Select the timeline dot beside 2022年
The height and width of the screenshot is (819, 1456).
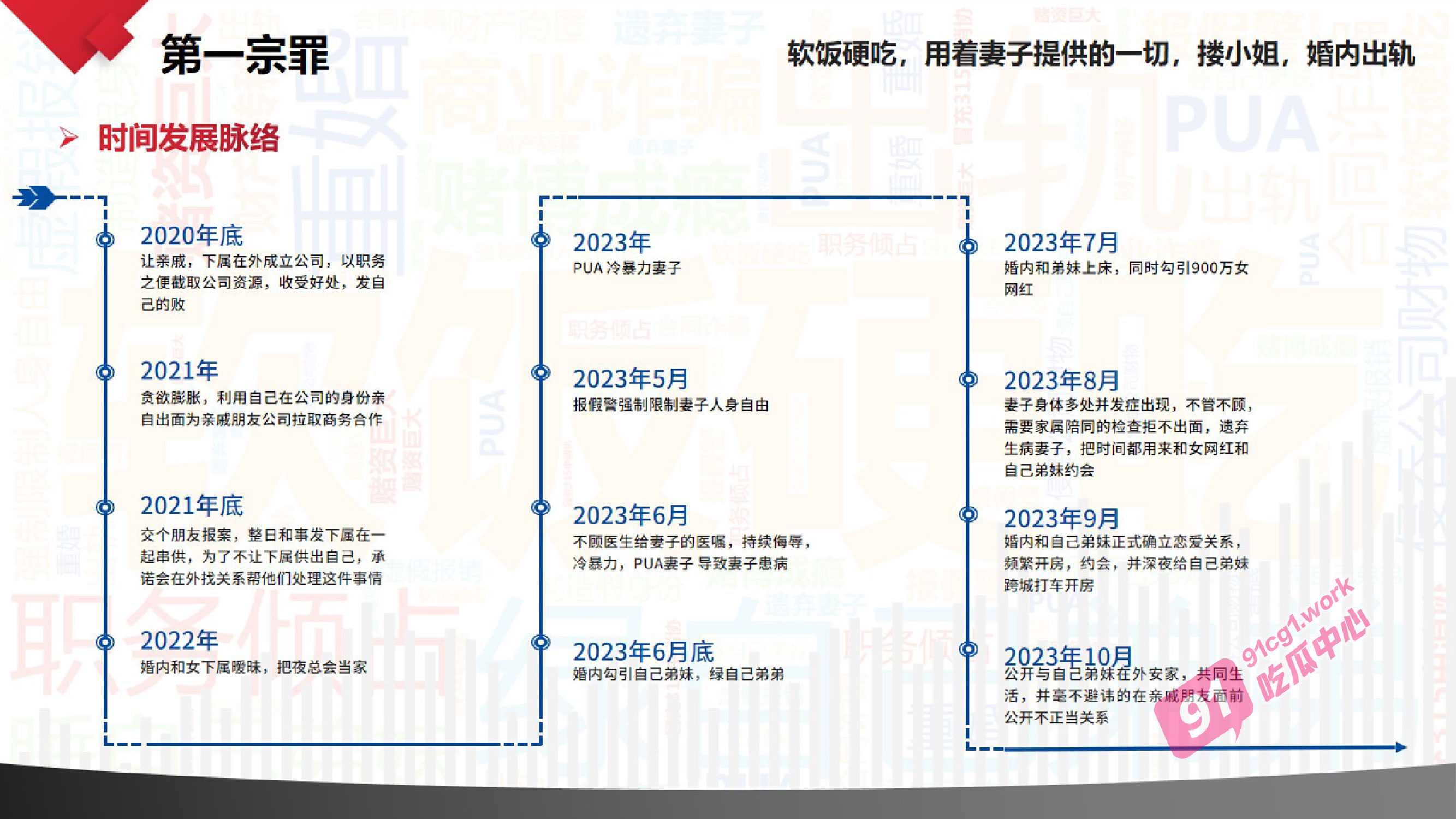[105, 642]
